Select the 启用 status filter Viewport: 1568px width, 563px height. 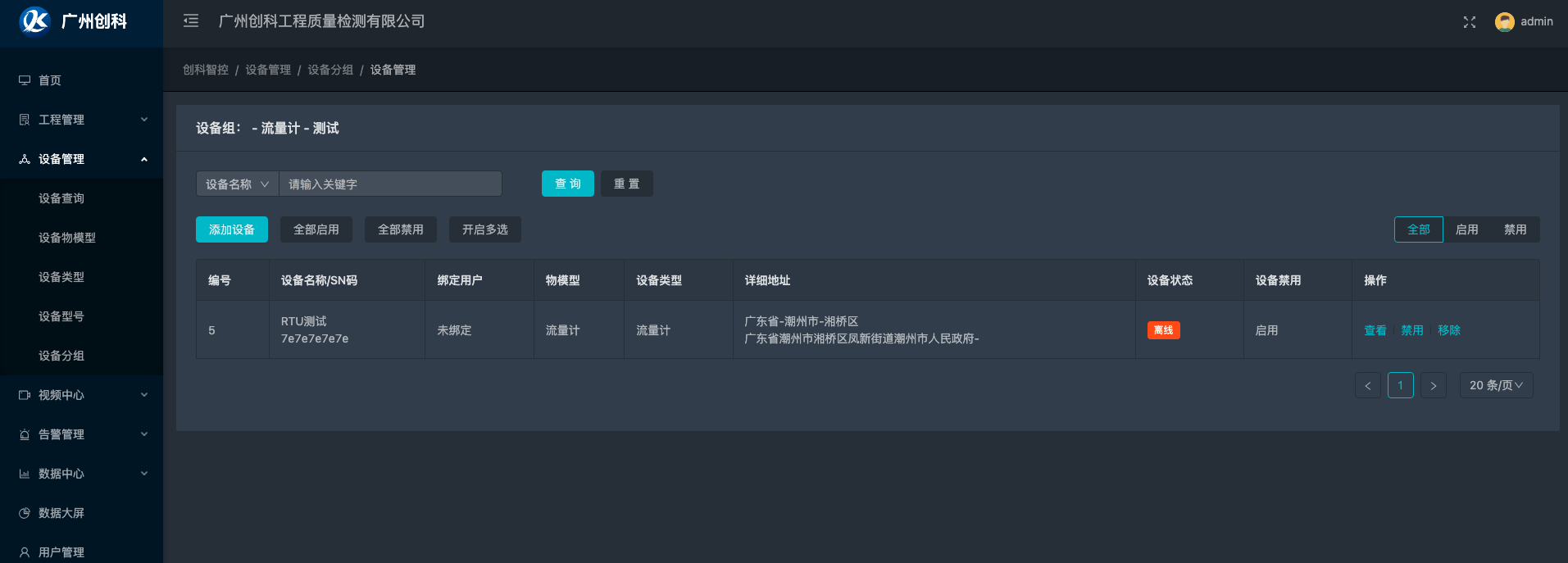1467,229
